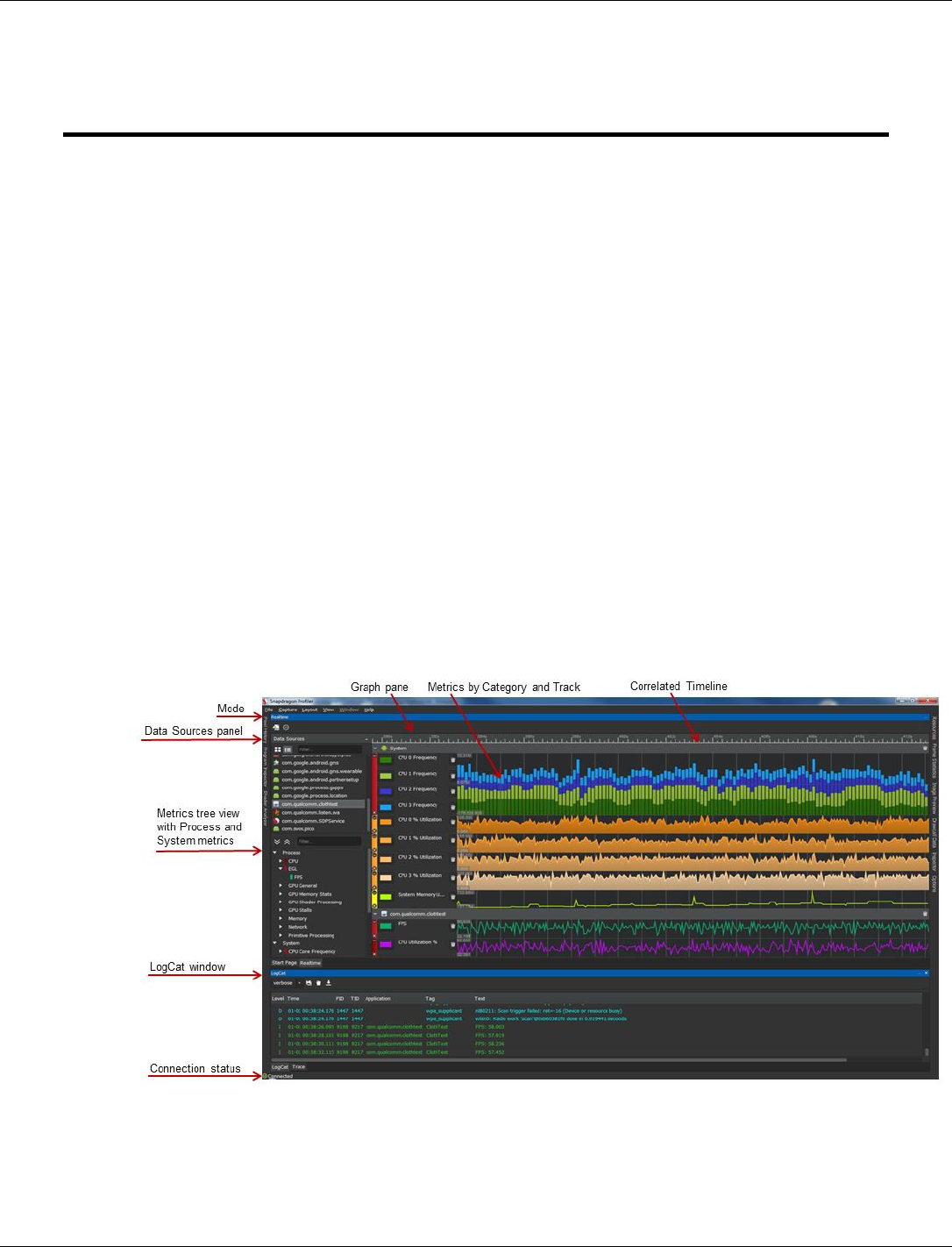
Task: Open the Capture menu
Action: pyautogui.click(x=288, y=709)
